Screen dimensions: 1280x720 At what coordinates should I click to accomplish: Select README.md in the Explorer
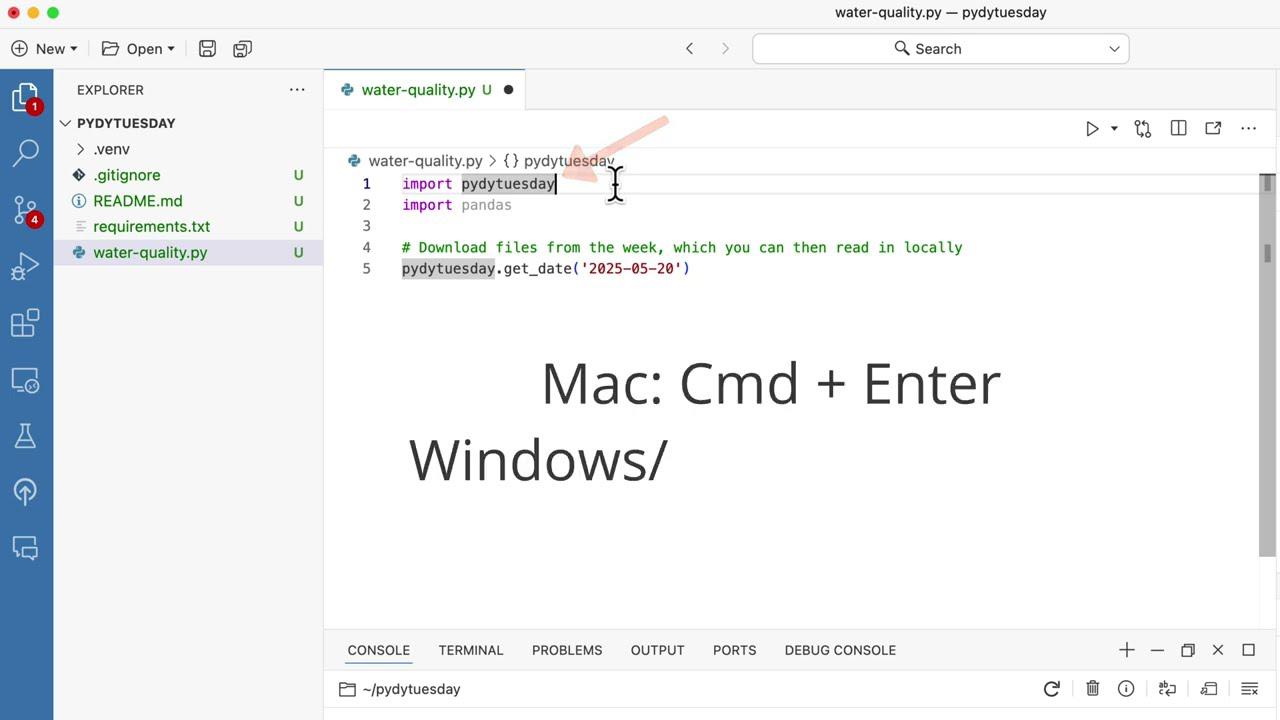pyautogui.click(x=137, y=200)
